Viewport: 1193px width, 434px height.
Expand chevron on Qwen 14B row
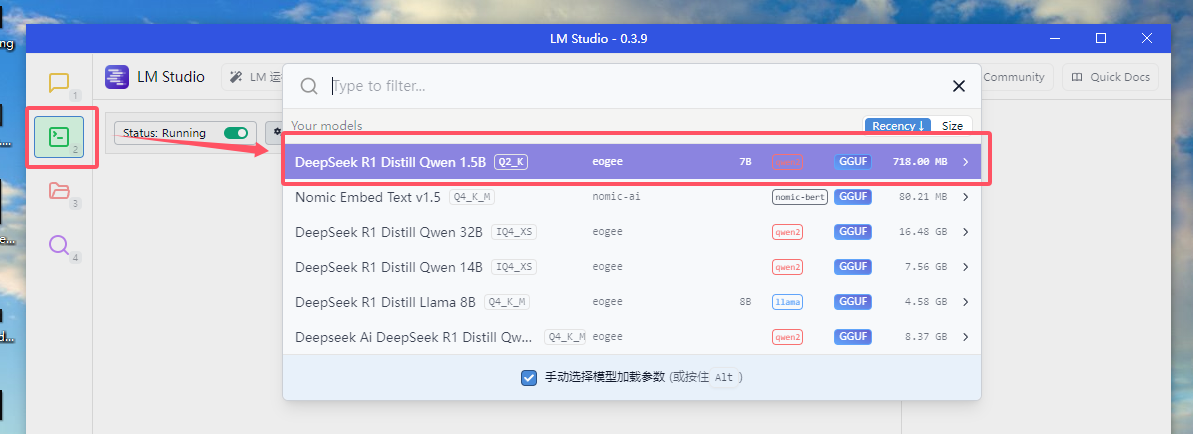[966, 267]
